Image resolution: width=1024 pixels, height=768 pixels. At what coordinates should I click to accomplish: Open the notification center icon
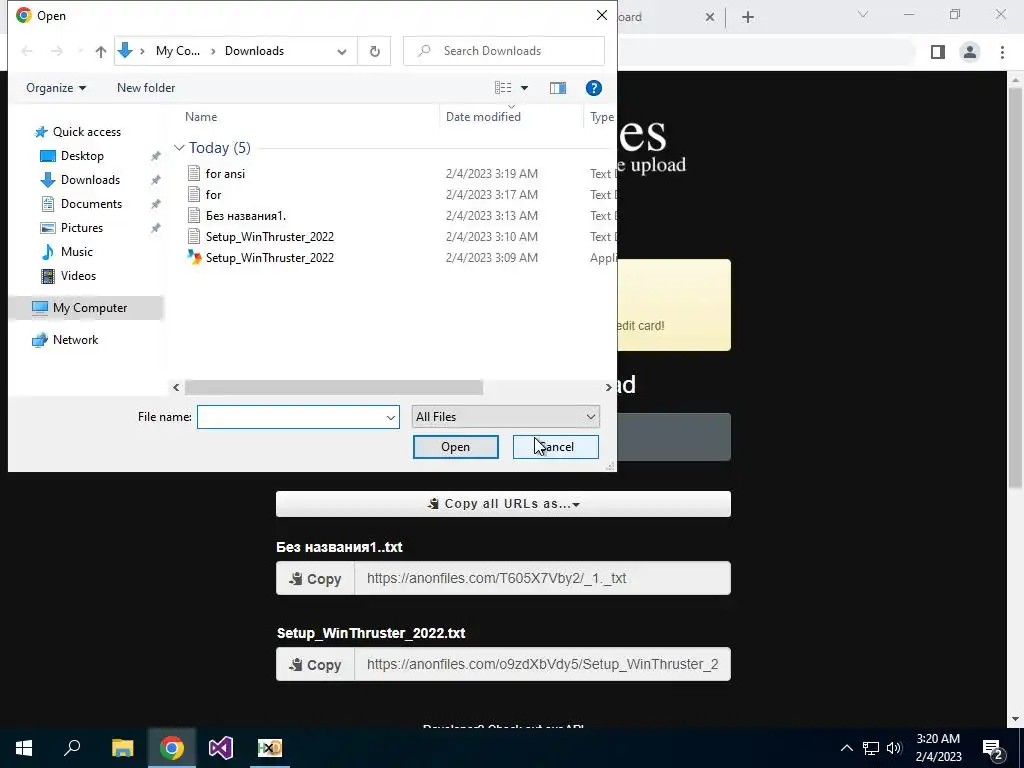click(x=992, y=748)
